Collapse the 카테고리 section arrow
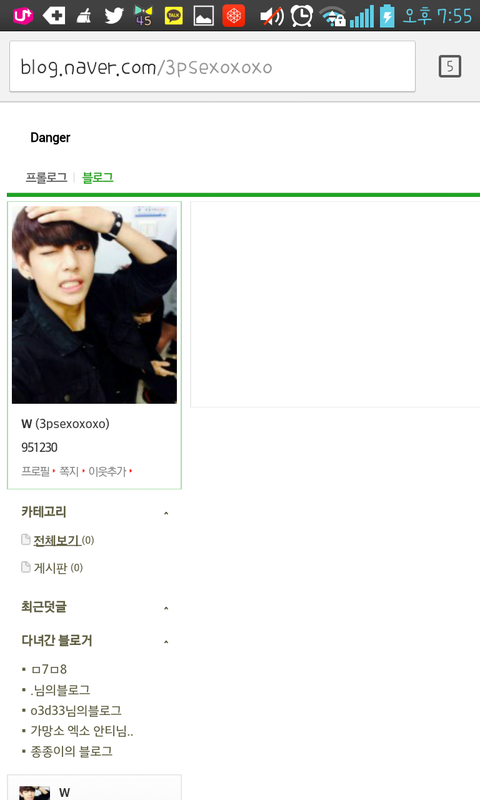This screenshot has width=480, height=800. (x=166, y=513)
